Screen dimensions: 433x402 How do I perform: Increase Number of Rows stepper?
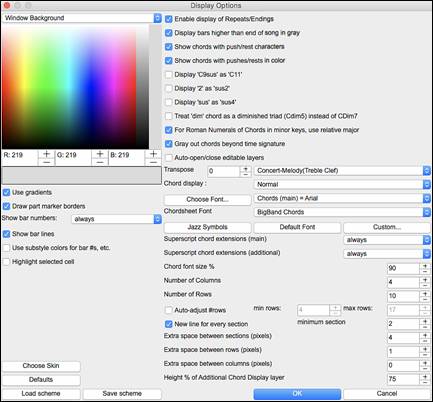click(x=425, y=294)
